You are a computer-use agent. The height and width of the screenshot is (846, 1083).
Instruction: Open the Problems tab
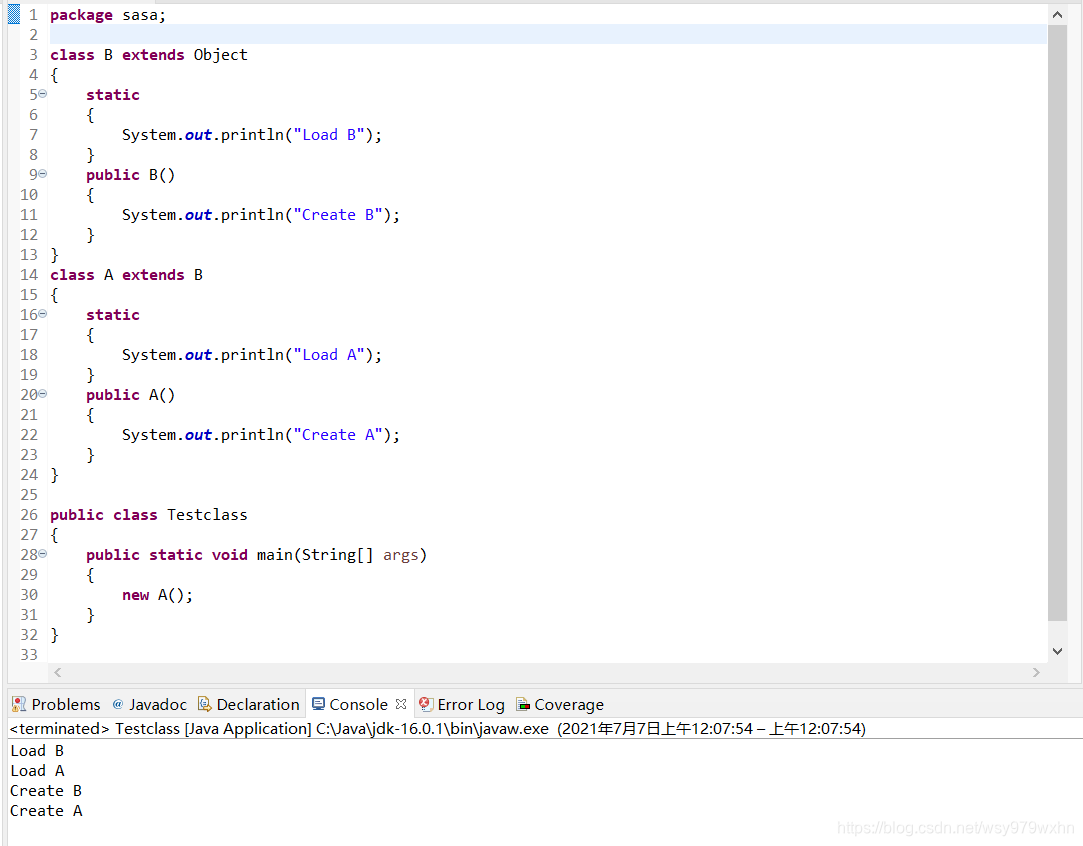pyautogui.click(x=56, y=704)
